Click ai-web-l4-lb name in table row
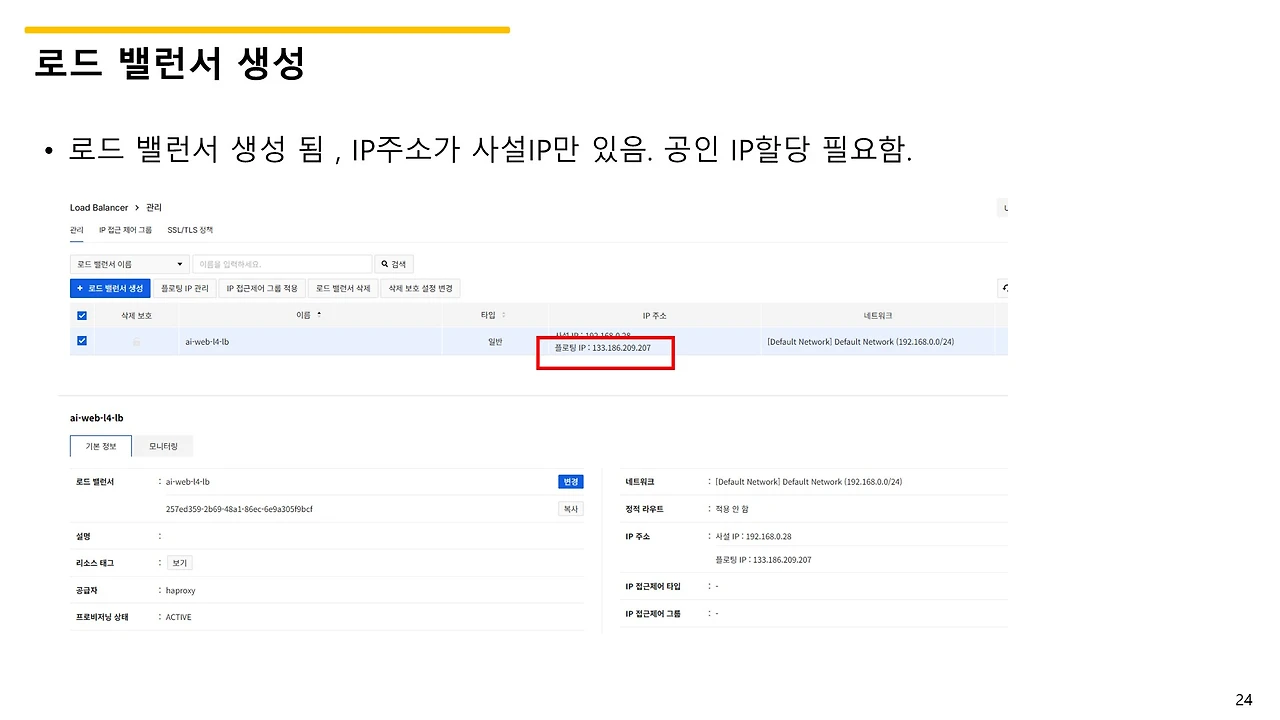This screenshot has height=720, width=1280. click(207, 341)
